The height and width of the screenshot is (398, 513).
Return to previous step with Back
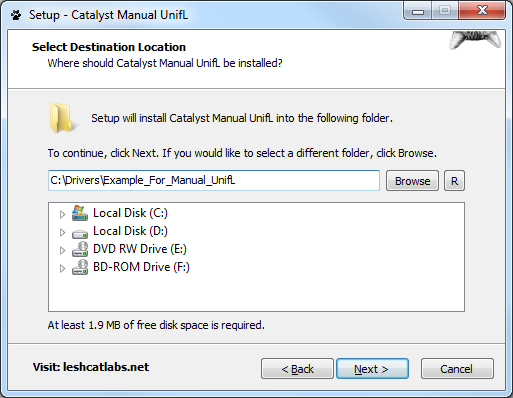pos(297,369)
